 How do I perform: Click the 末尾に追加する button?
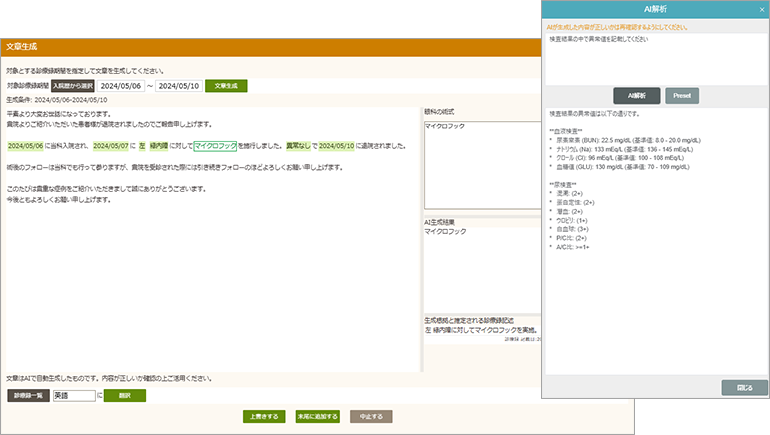tap(317, 416)
